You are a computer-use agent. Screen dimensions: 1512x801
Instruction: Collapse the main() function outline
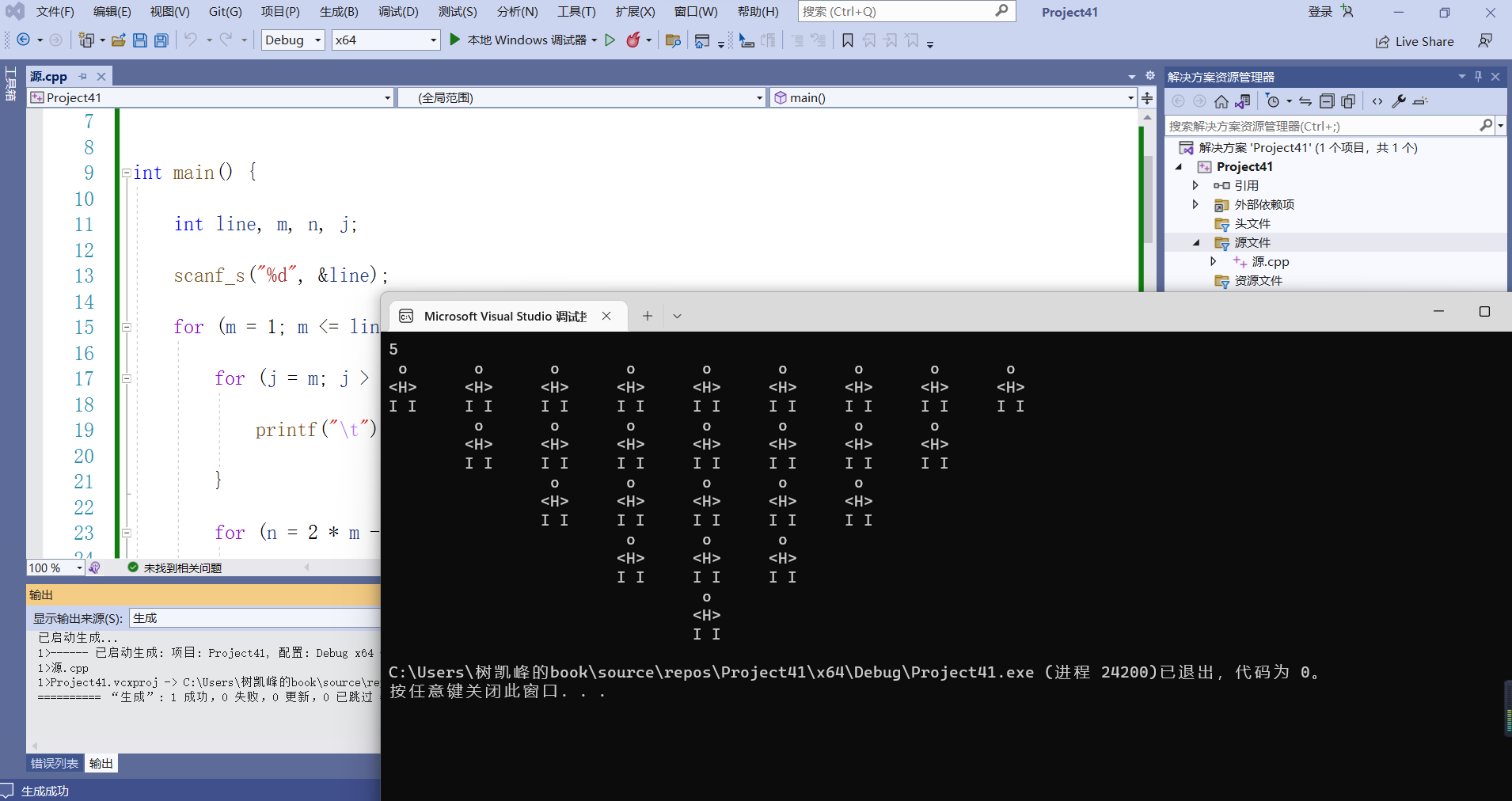coord(126,173)
